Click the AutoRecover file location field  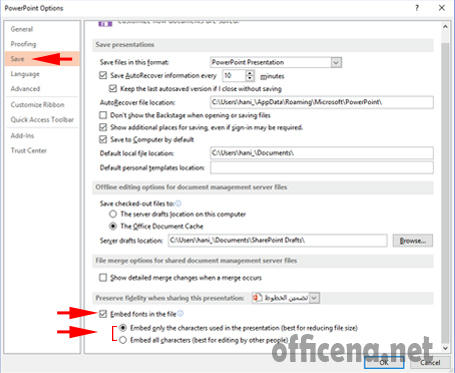click(x=322, y=102)
